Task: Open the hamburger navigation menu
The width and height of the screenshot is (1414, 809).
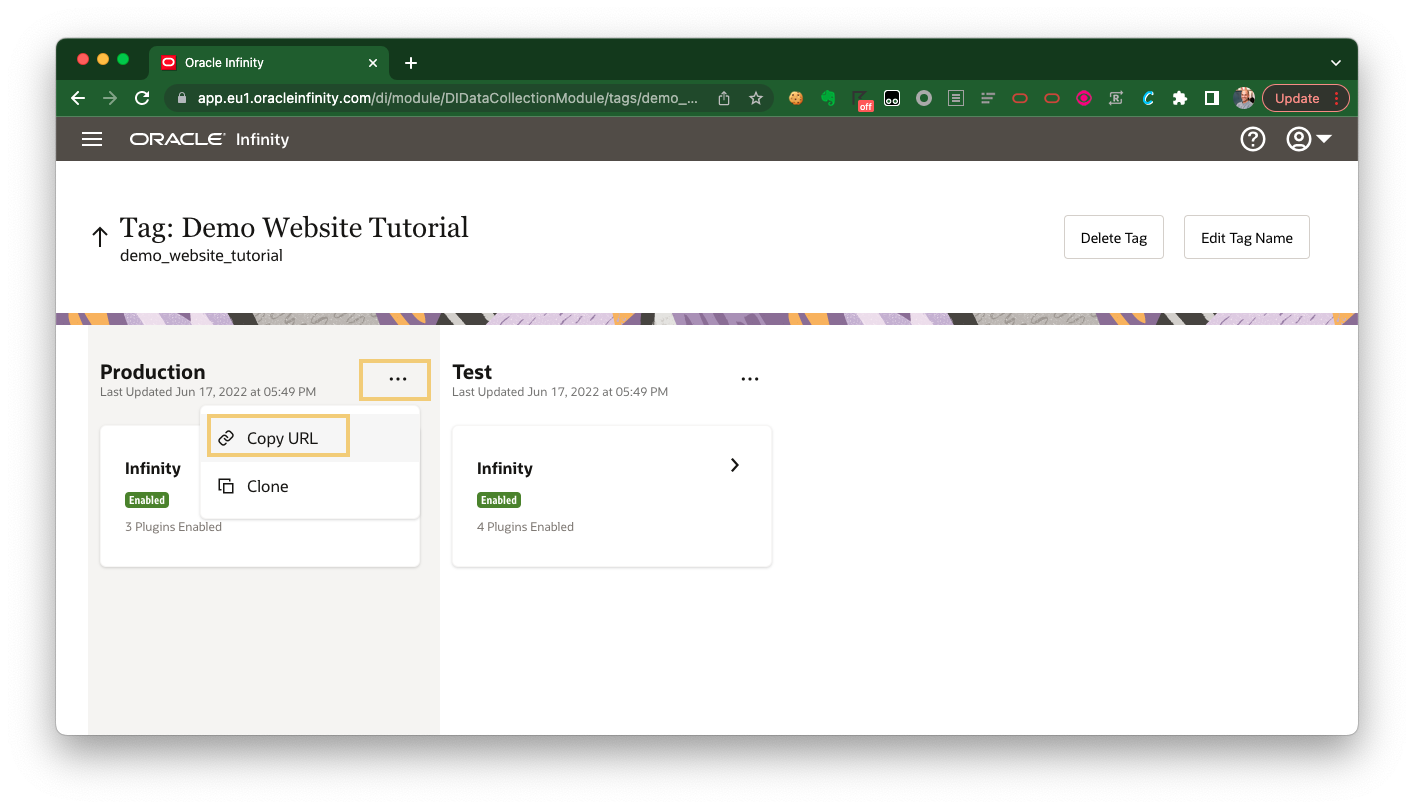Action: pos(91,139)
